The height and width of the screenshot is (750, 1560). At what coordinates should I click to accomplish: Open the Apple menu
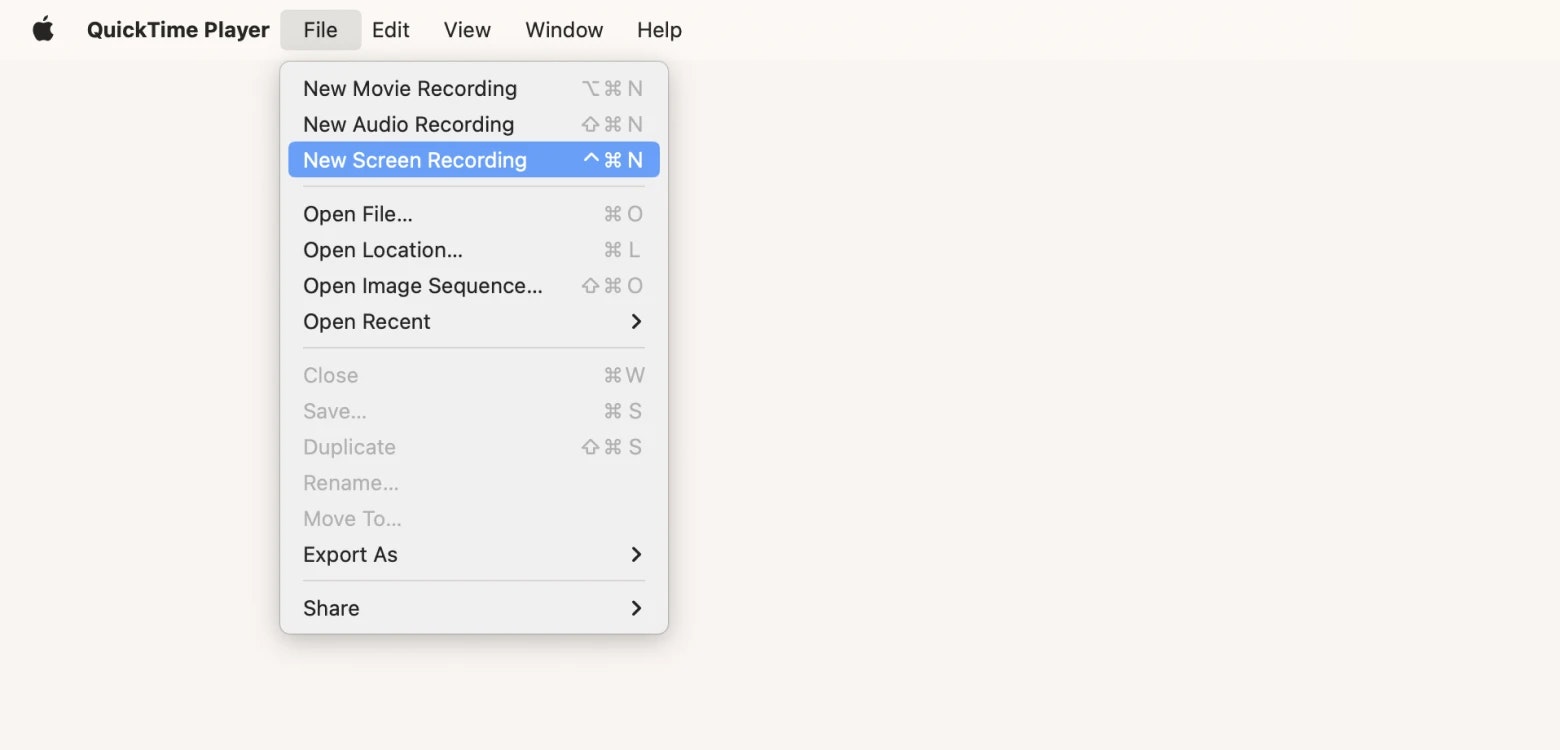pos(43,30)
